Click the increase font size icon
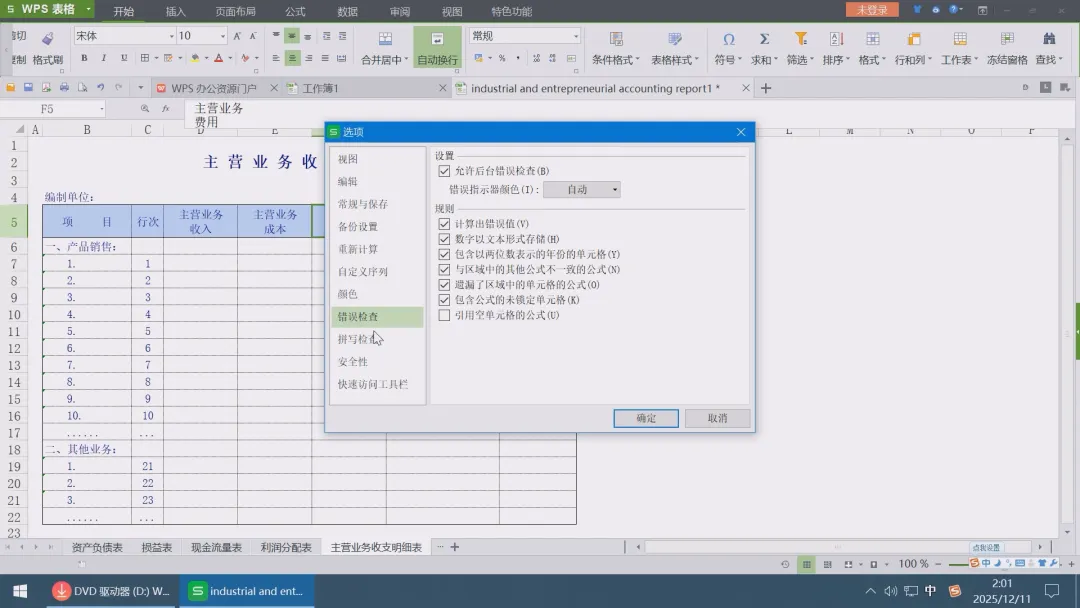This screenshot has height=608, width=1080. [237, 36]
